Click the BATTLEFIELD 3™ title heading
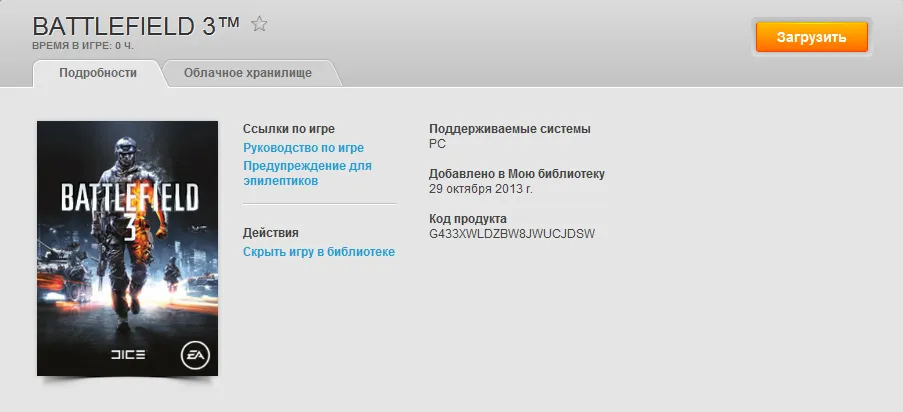 [136, 26]
